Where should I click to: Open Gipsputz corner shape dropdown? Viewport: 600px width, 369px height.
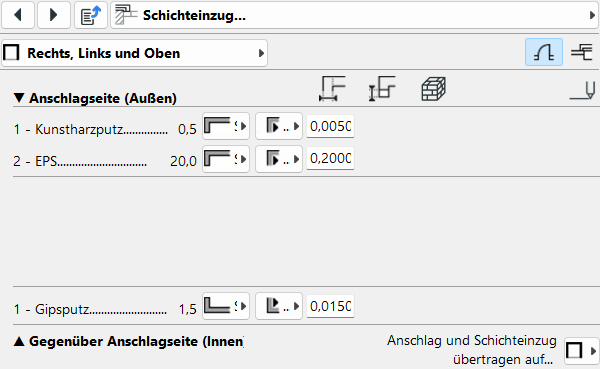(x=226, y=306)
